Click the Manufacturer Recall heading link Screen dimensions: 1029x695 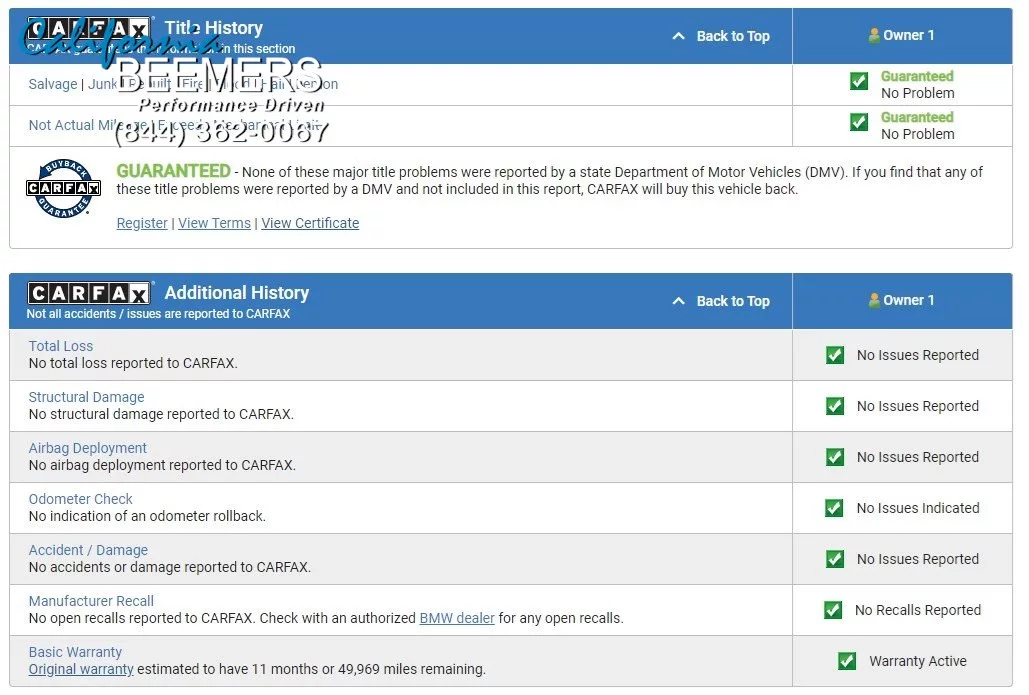(91, 601)
